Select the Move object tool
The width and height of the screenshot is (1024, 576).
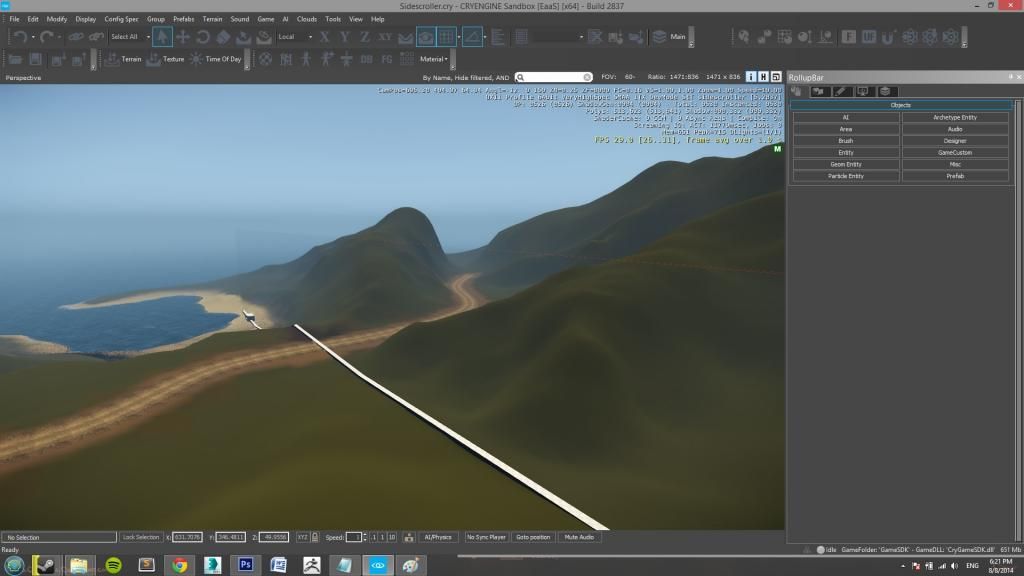[183, 37]
